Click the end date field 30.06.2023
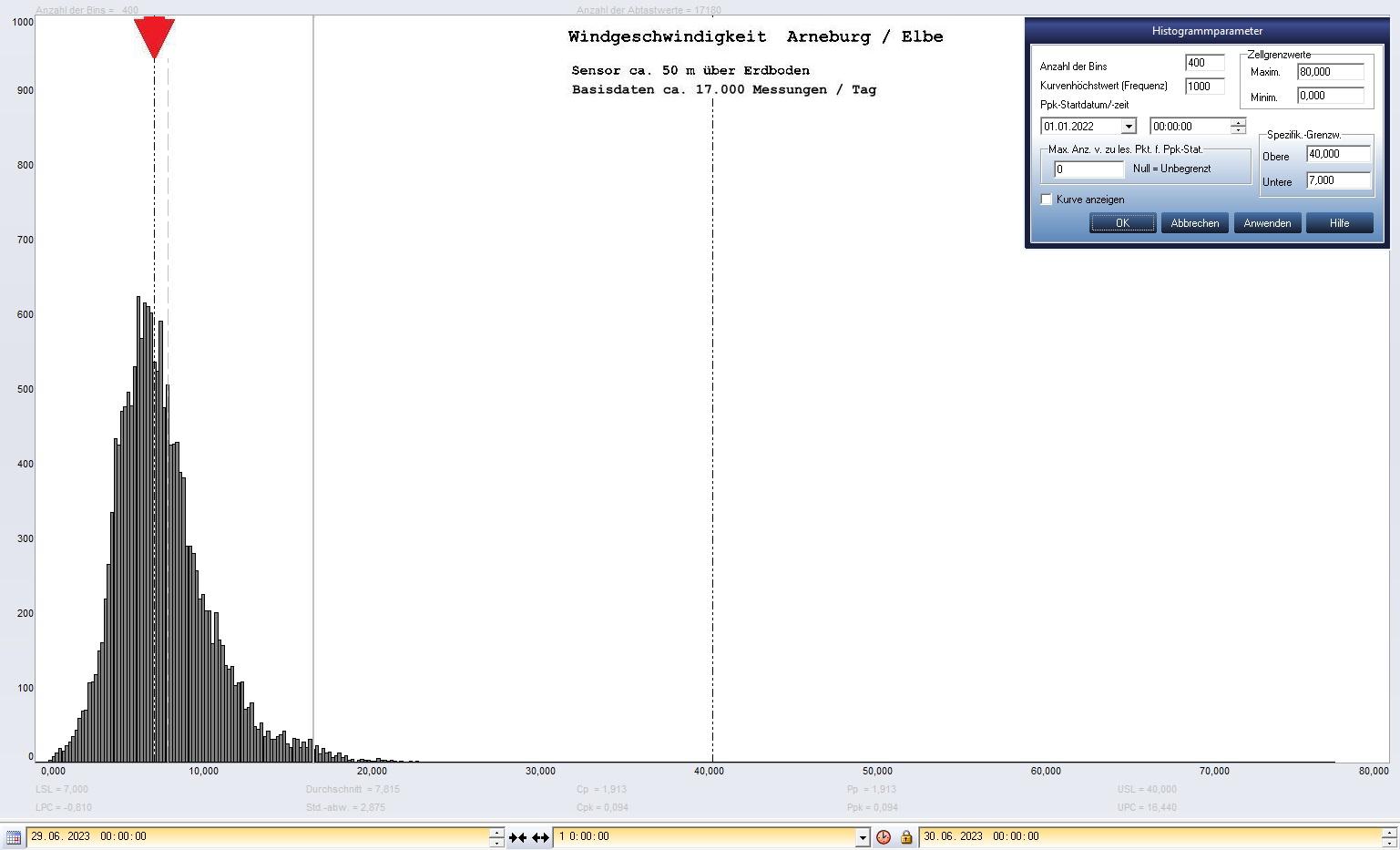The width and height of the screenshot is (1400, 850). click(x=1150, y=836)
